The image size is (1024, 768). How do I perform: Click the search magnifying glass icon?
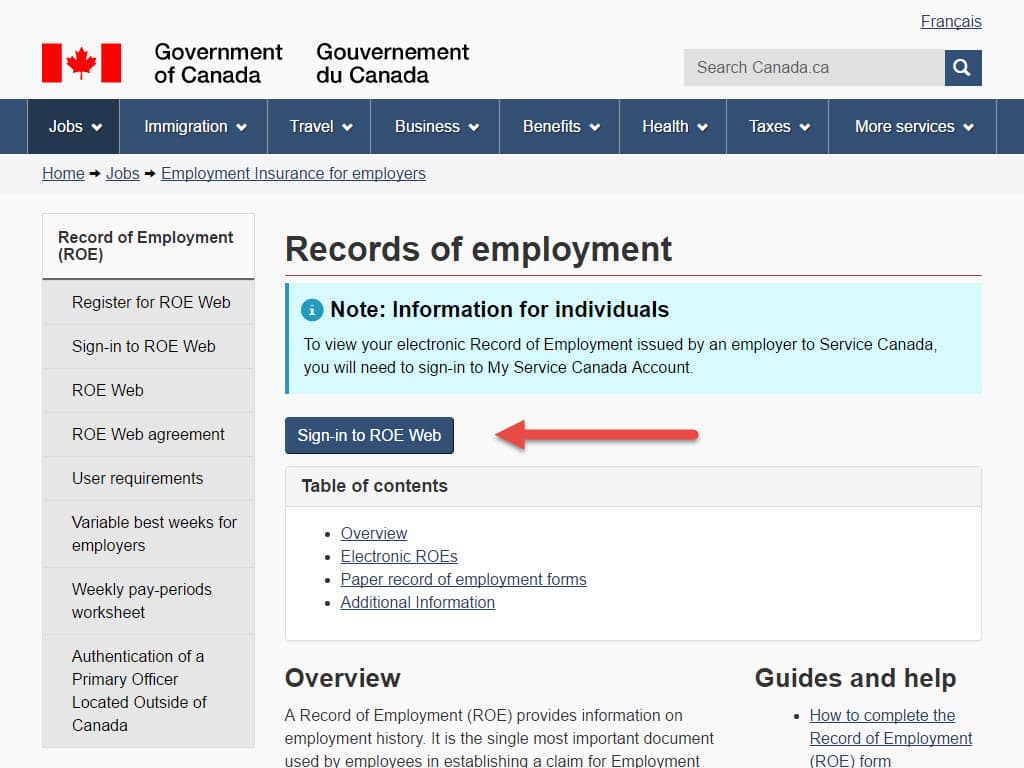click(961, 67)
